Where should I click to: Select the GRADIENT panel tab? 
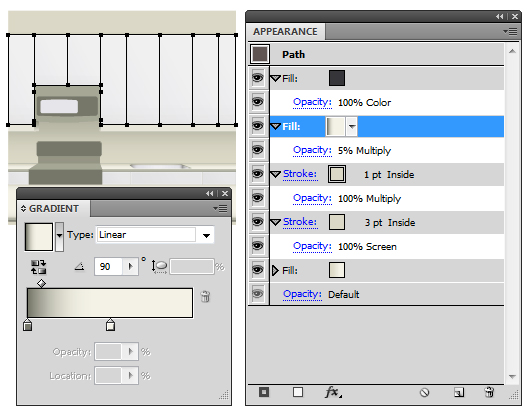[54, 209]
